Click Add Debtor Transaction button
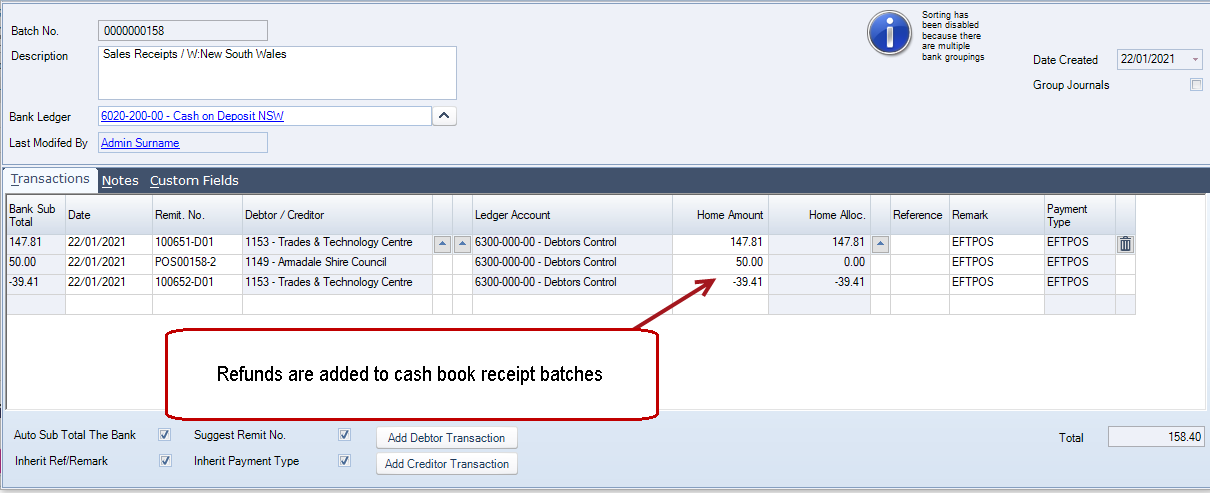The width and height of the screenshot is (1210, 493). coord(447,438)
